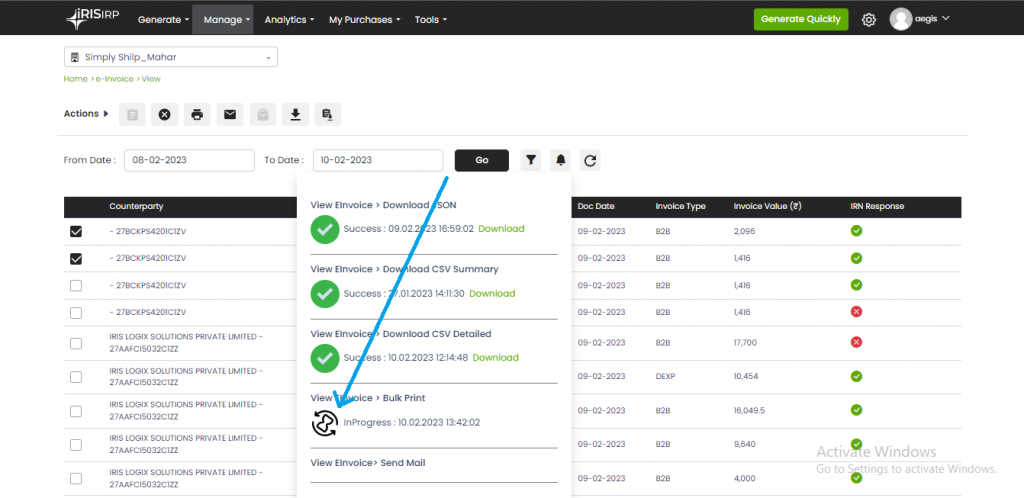Open the filter funnel icon
The width and height of the screenshot is (1024, 498).
coord(531,160)
